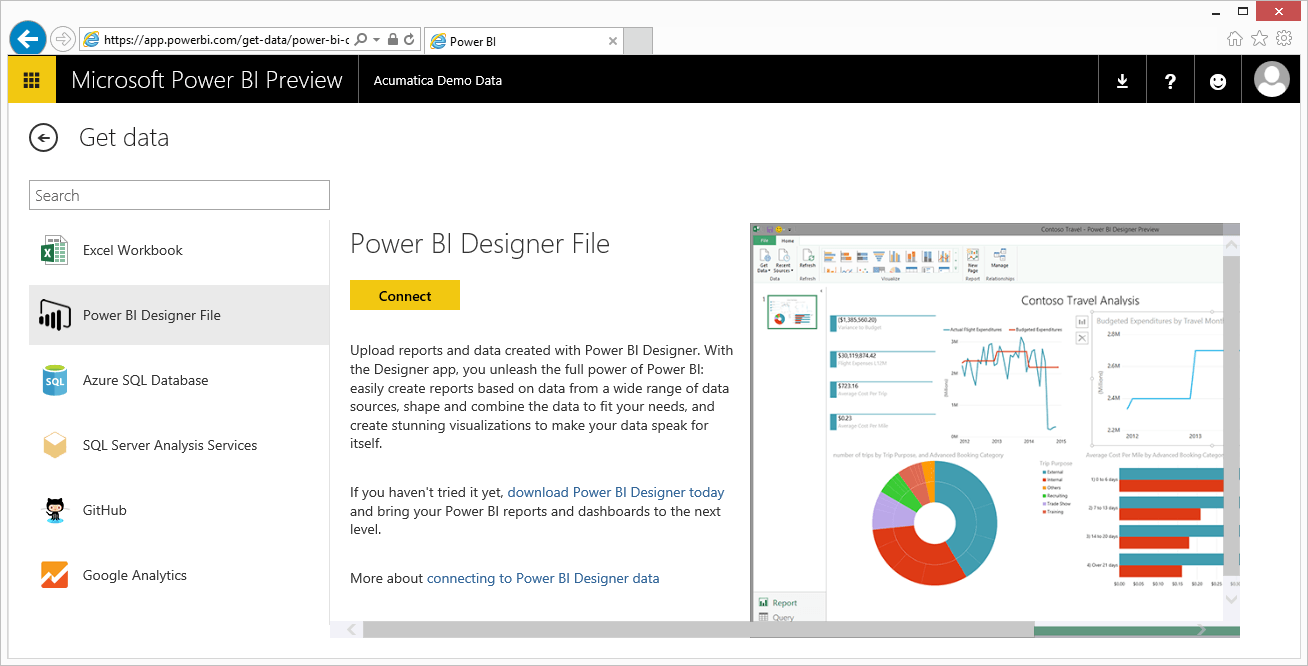Screen dimensions: 1308x666
Task: Select Power BI Designer File label
Action: pyautogui.click(x=152, y=315)
